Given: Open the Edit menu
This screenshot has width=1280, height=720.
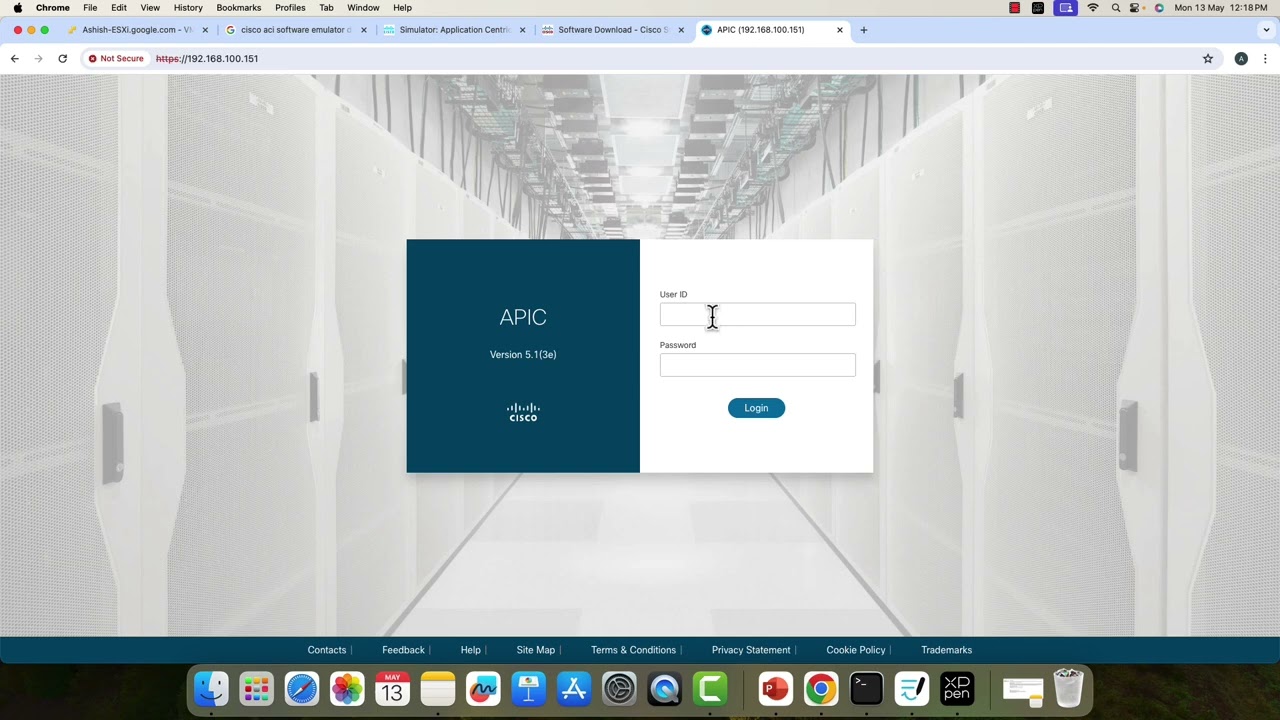Looking at the screenshot, I should [119, 8].
